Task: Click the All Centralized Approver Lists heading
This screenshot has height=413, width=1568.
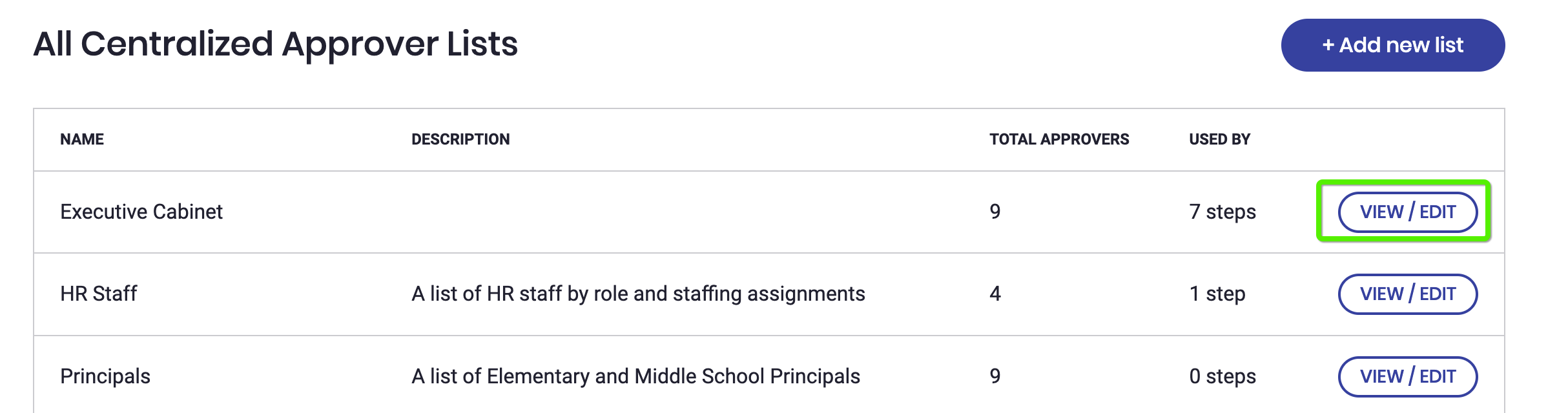Action: coord(276,44)
